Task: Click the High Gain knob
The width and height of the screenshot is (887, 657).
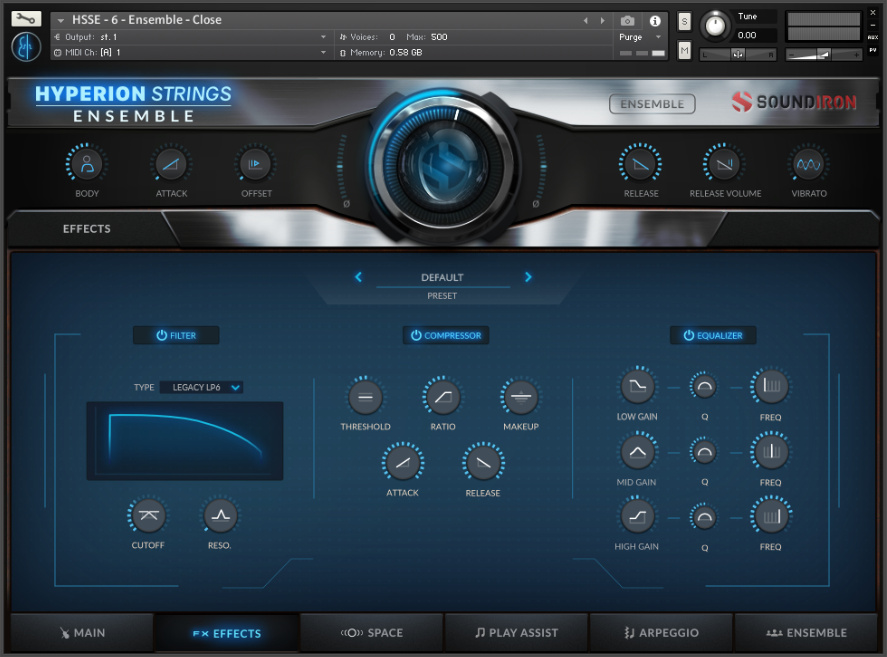Action: pyautogui.click(x=638, y=517)
